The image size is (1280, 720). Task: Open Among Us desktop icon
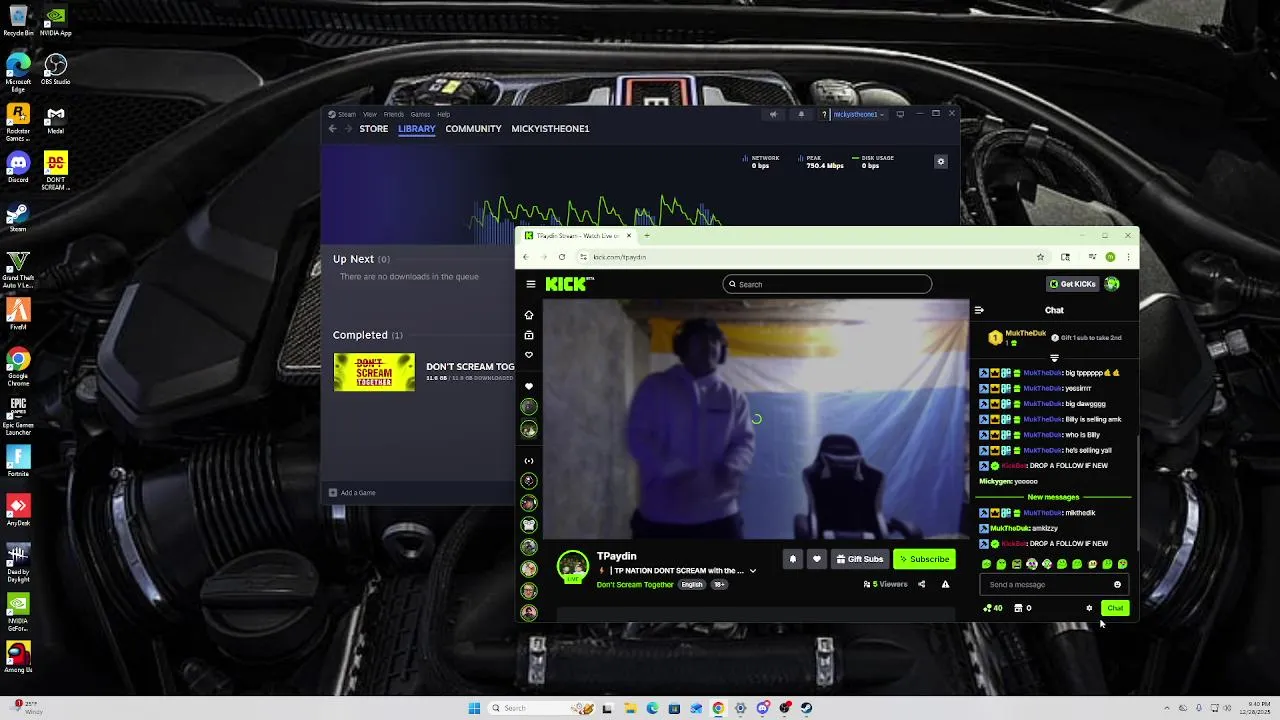[18, 657]
